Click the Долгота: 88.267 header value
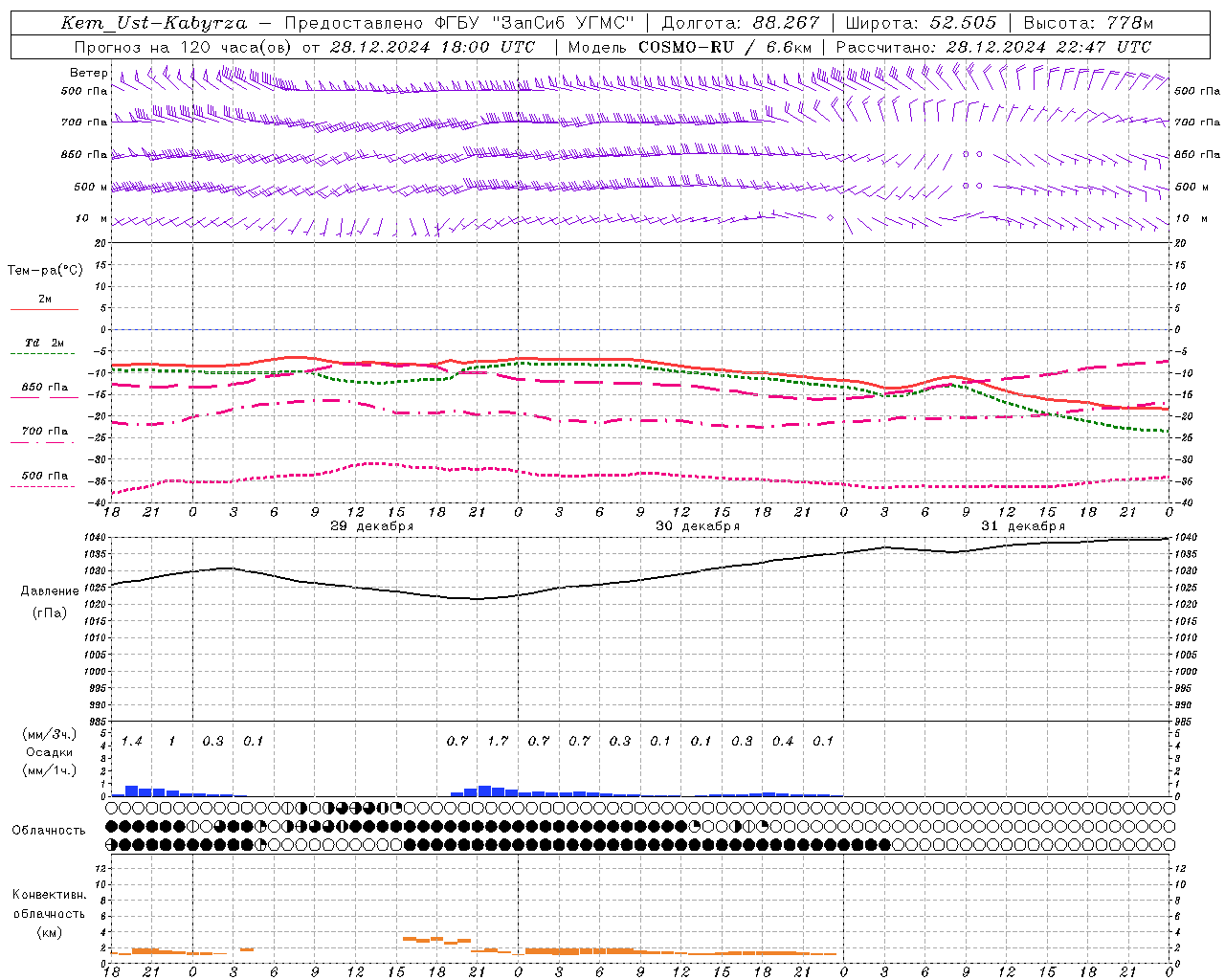1225x980 pixels. (x=741, y=23)
